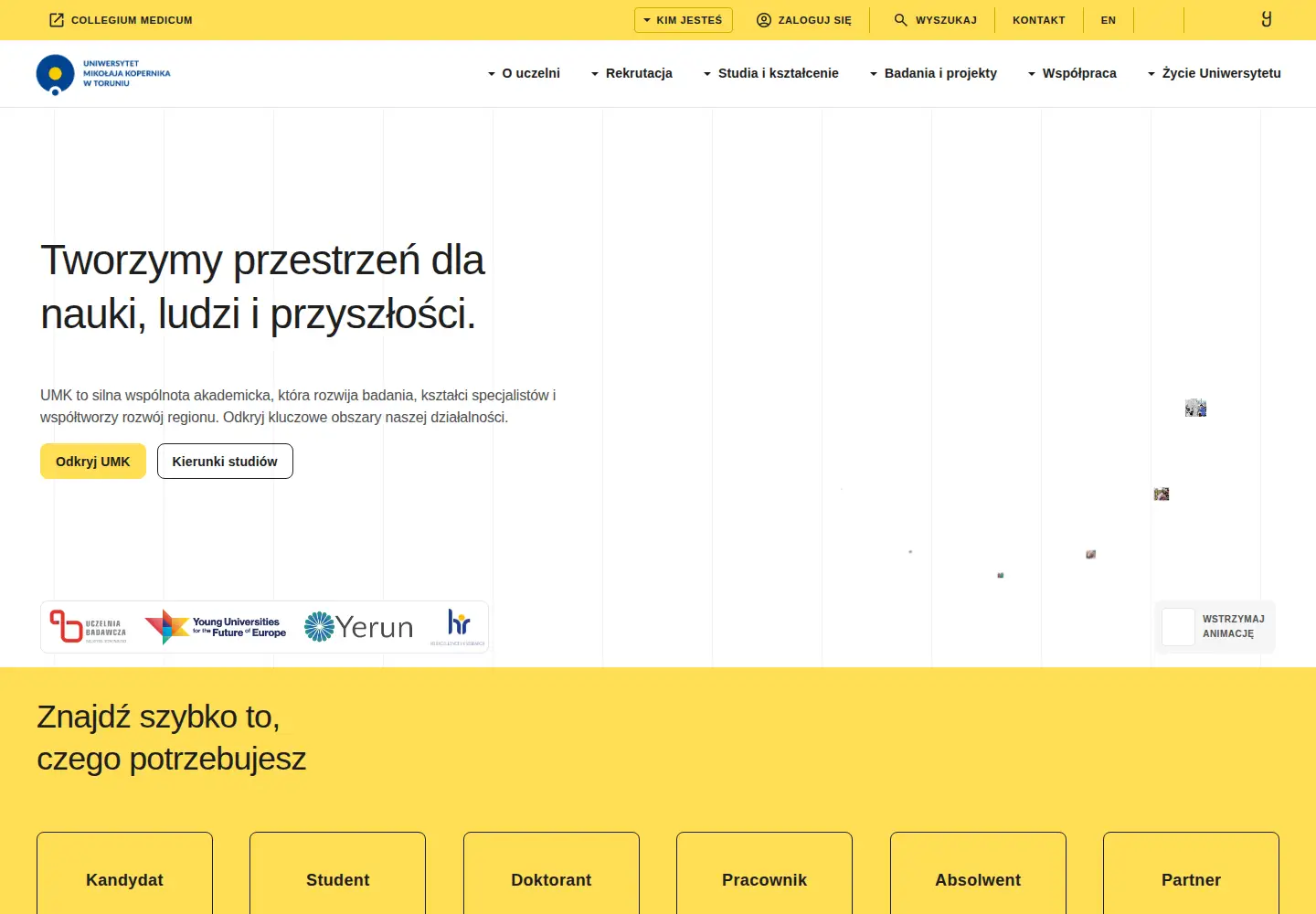Click the heading Znajdź szybko to, czego potrzebujesz
Image resolution: width=1316 pixels, height=914 pixels.
click(171, 738)
